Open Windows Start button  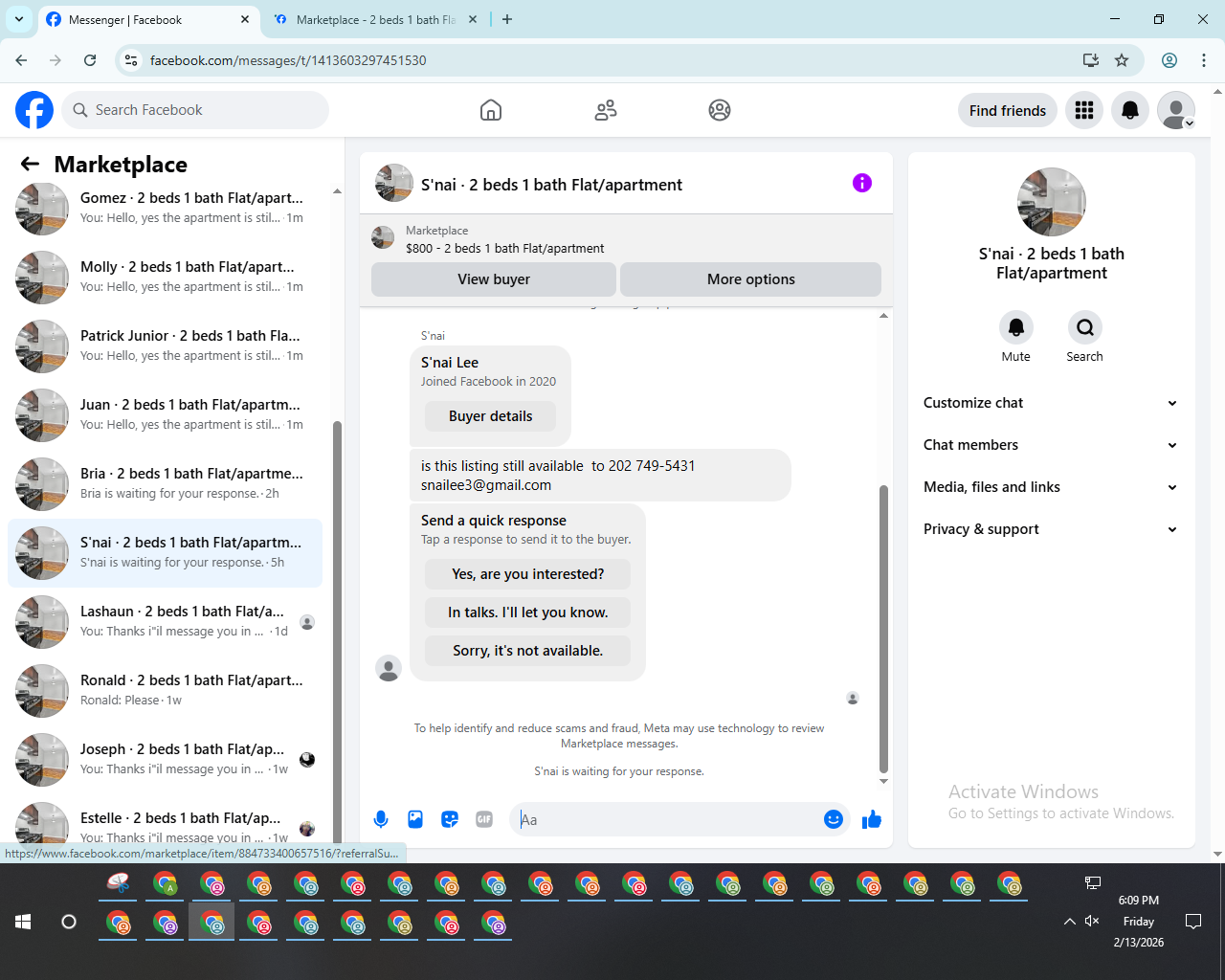(23, 922)
